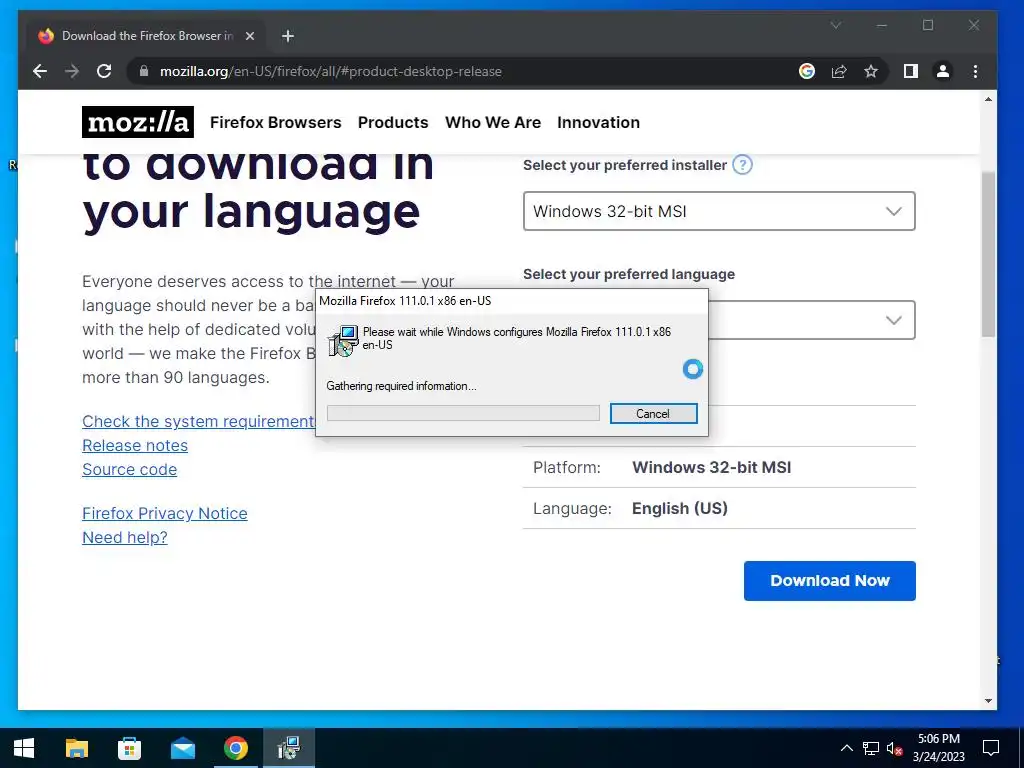This screenshot has width=1024, height=768.
Task: Click the installer dialog title bar
Action: [x=512, y=301]
